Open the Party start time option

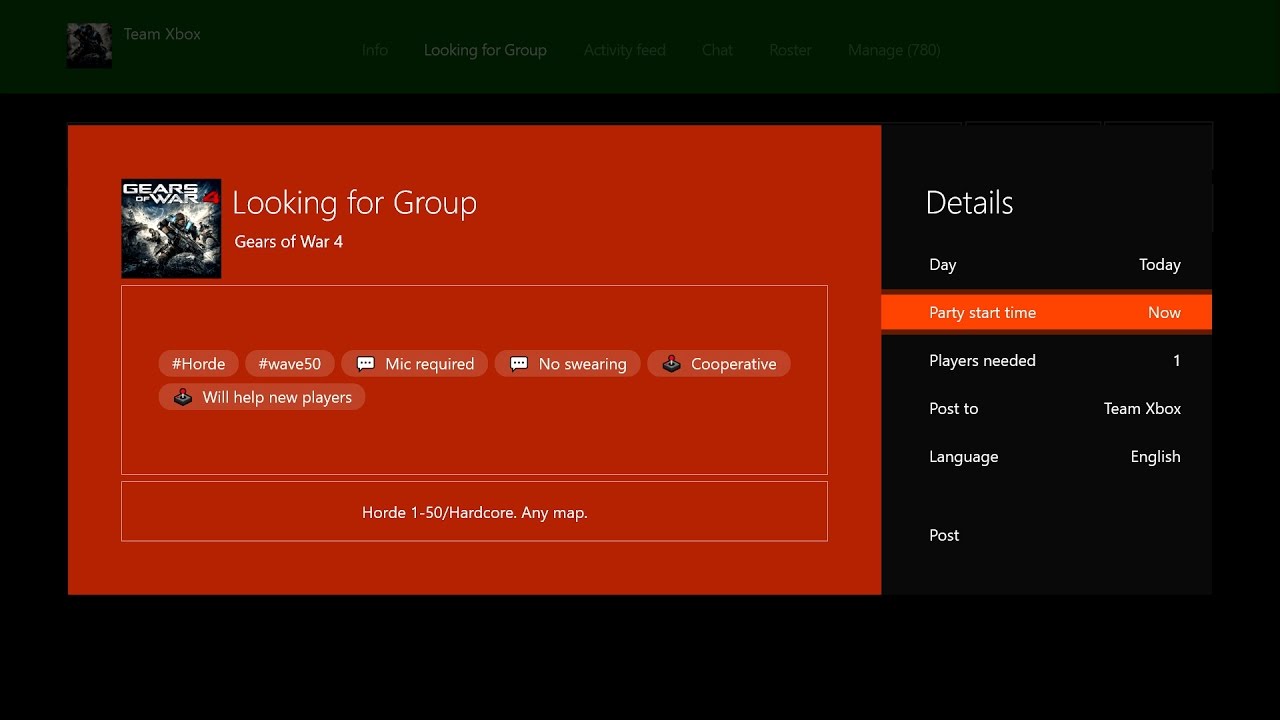1046,313
